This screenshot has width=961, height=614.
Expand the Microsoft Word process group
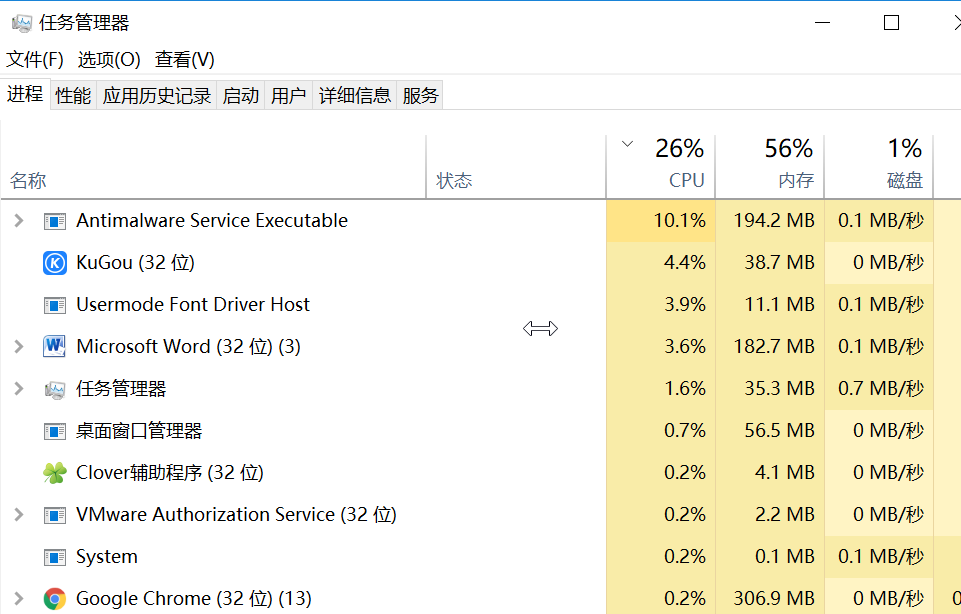coord(19,347)
